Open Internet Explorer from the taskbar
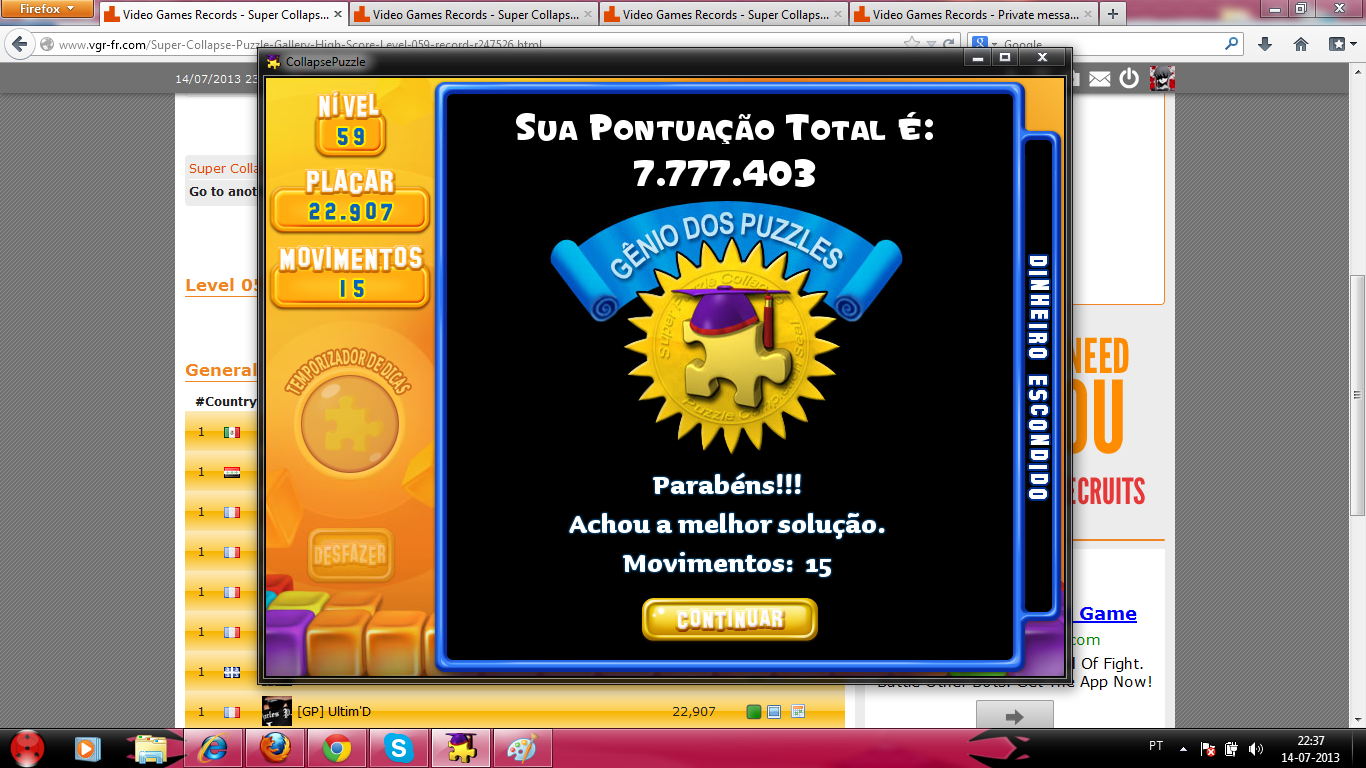Screen dimensions: 1366x768 [213, 748]
